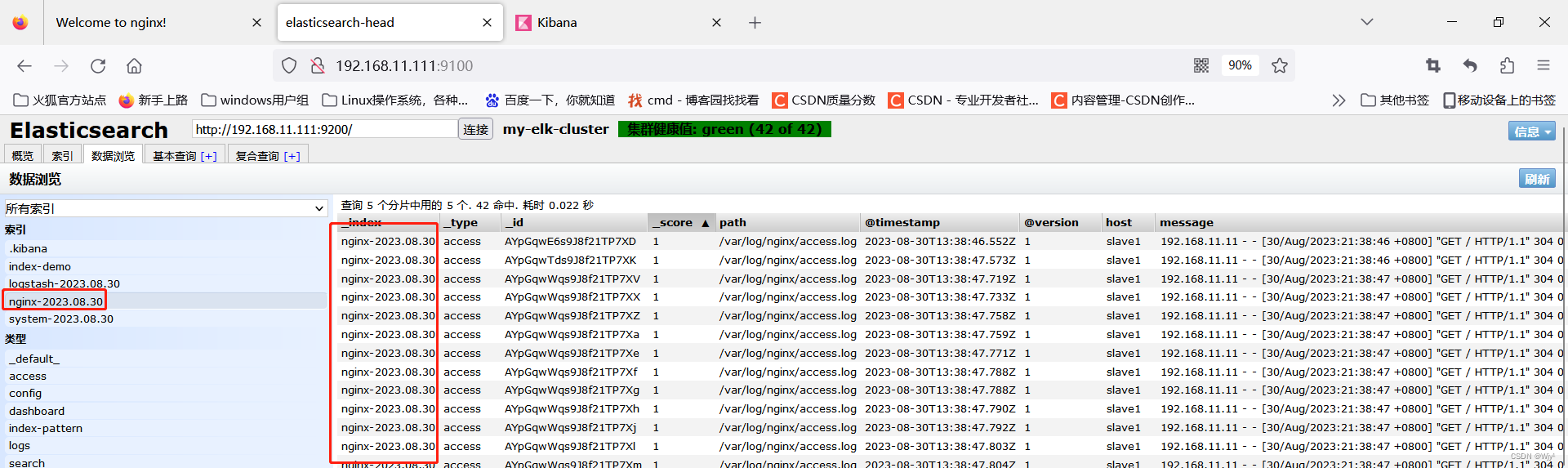This screenshot has height=468, width=1568.
Task: Open the 基本查询 tab
Action: point(185,156)
